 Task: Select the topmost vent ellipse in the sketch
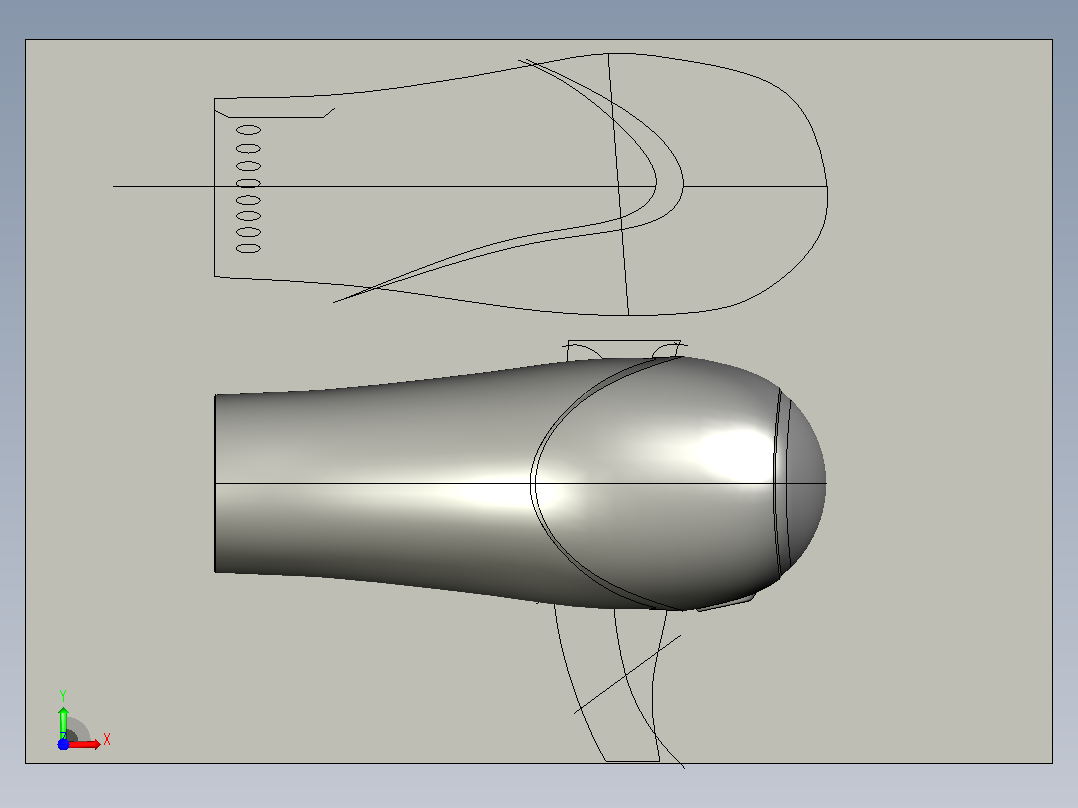click(248, 130)
